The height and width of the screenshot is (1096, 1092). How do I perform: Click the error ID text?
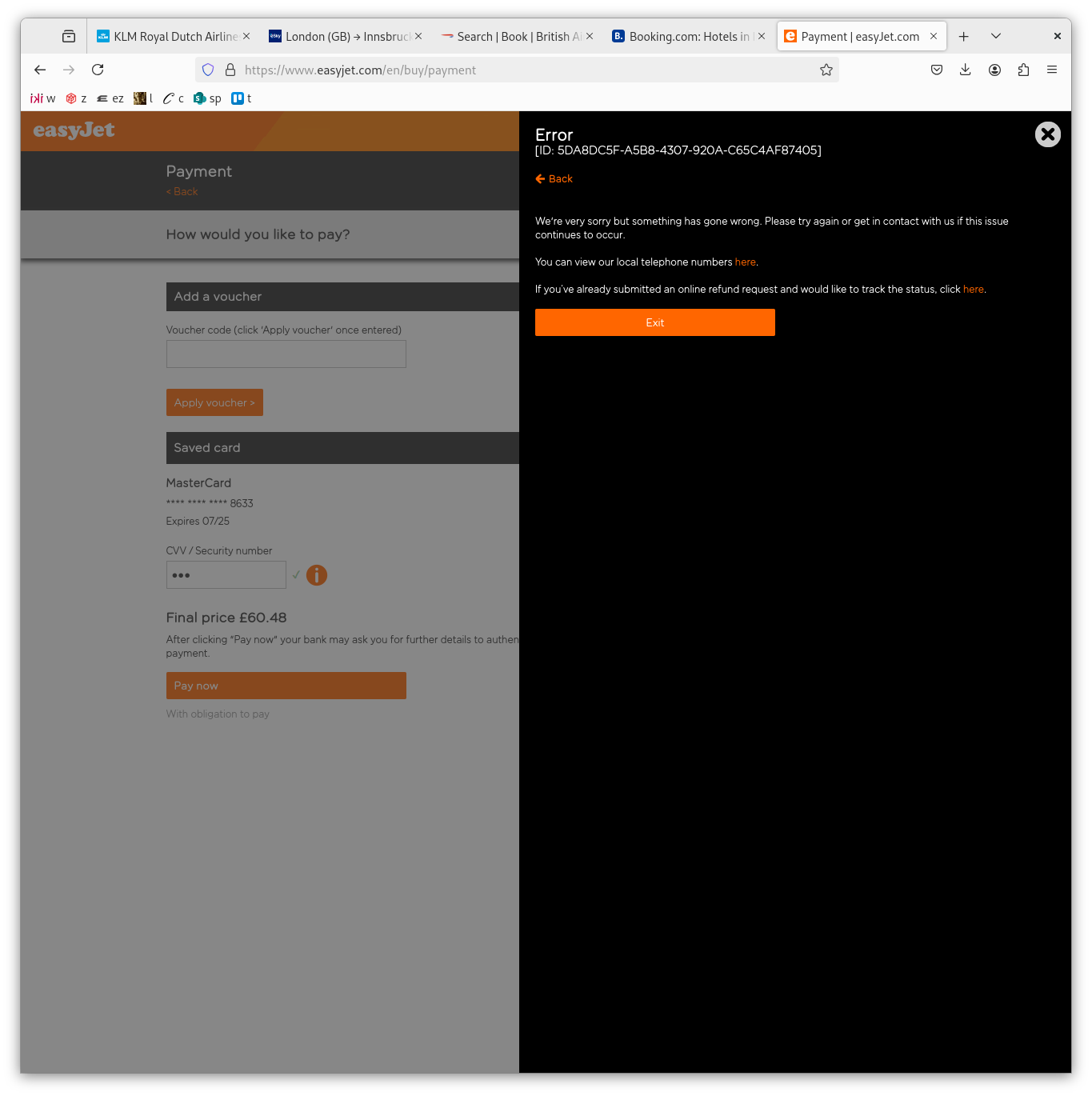point(678,150)
